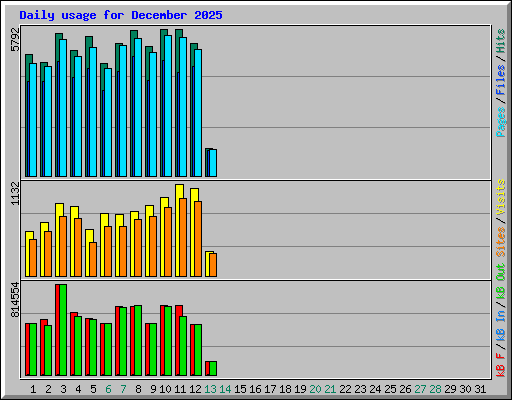Click day 25 on the x-axis
Image resolution: width=512 pixels, height=400 pixels.
coord(390,389)
